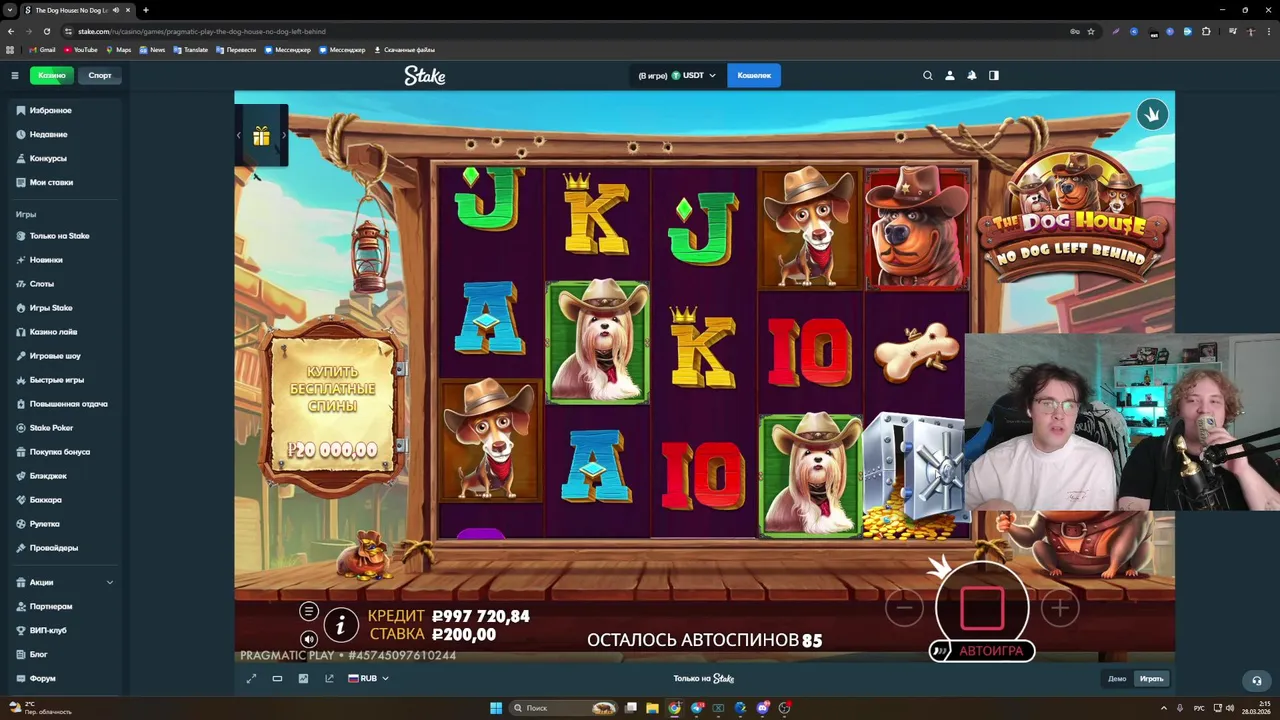Screen dimensions: 1280x720
Task: Open the USDT balance dropdown
Action: [677, 75]
